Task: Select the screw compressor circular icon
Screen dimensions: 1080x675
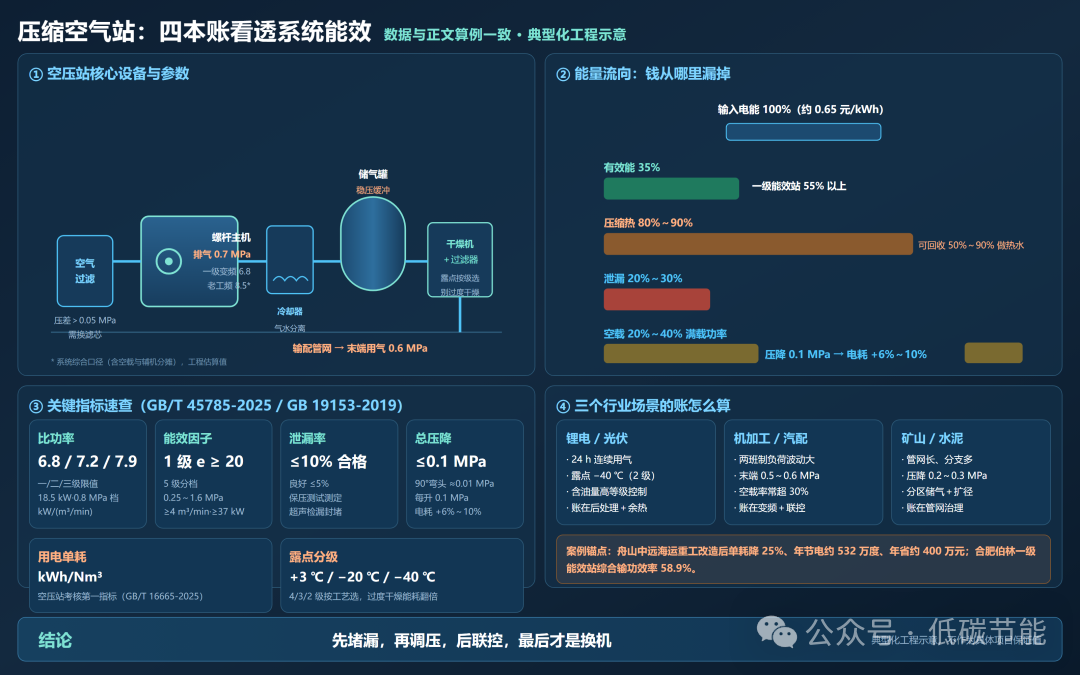Action: [x=169, y=261]
